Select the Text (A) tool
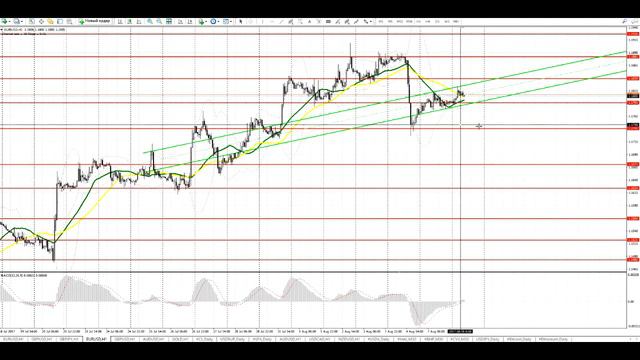Screen dimensions: 640x360 (x=309, y=21)
